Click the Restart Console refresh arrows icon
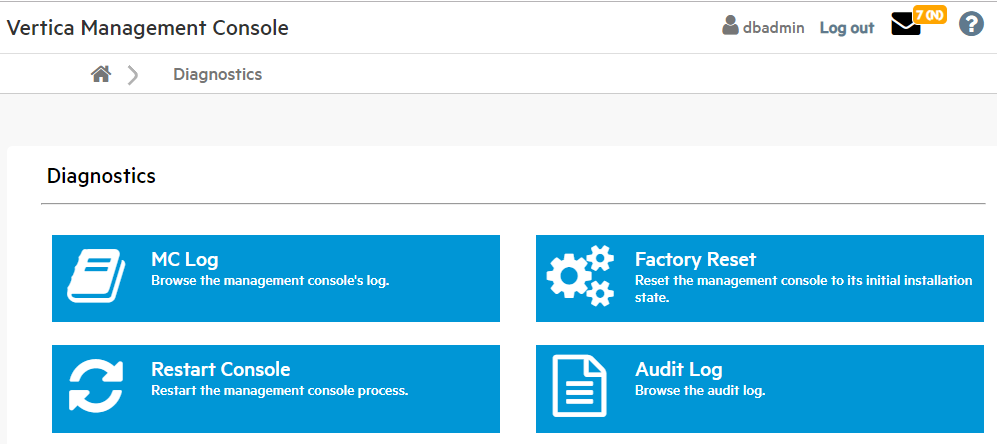The image size is (997, 444). [x=95, y=385]
